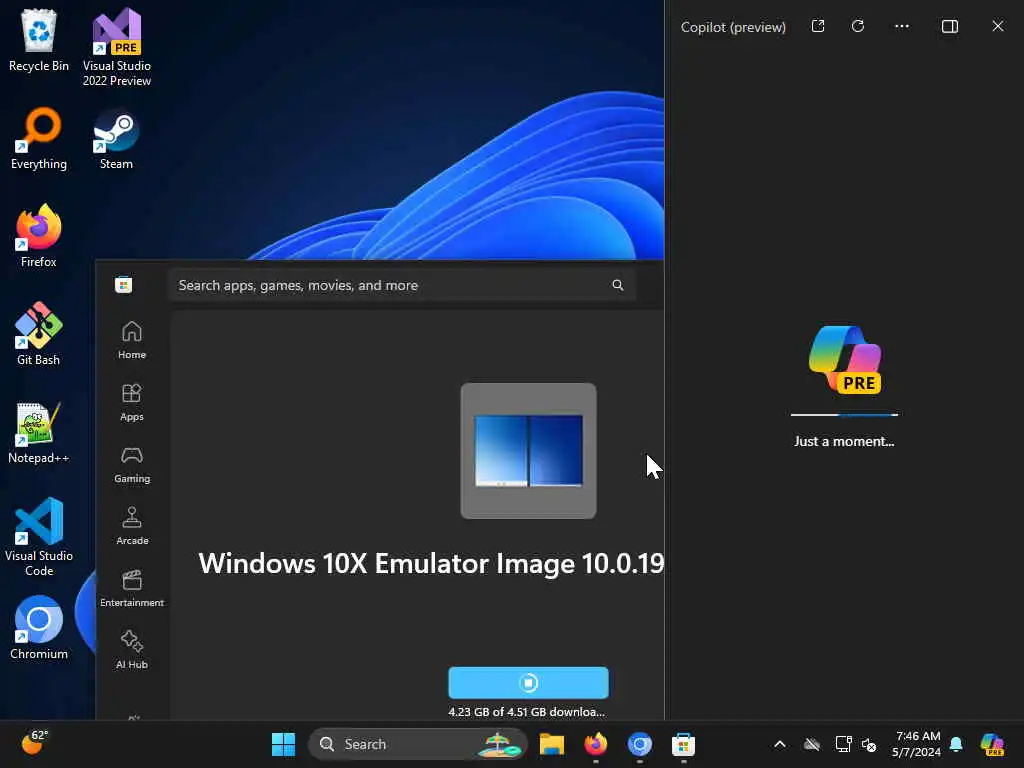Stop the Windows 10X Emulator download
This screenshot has width=1024, height=768.
(x=528, y=682)
